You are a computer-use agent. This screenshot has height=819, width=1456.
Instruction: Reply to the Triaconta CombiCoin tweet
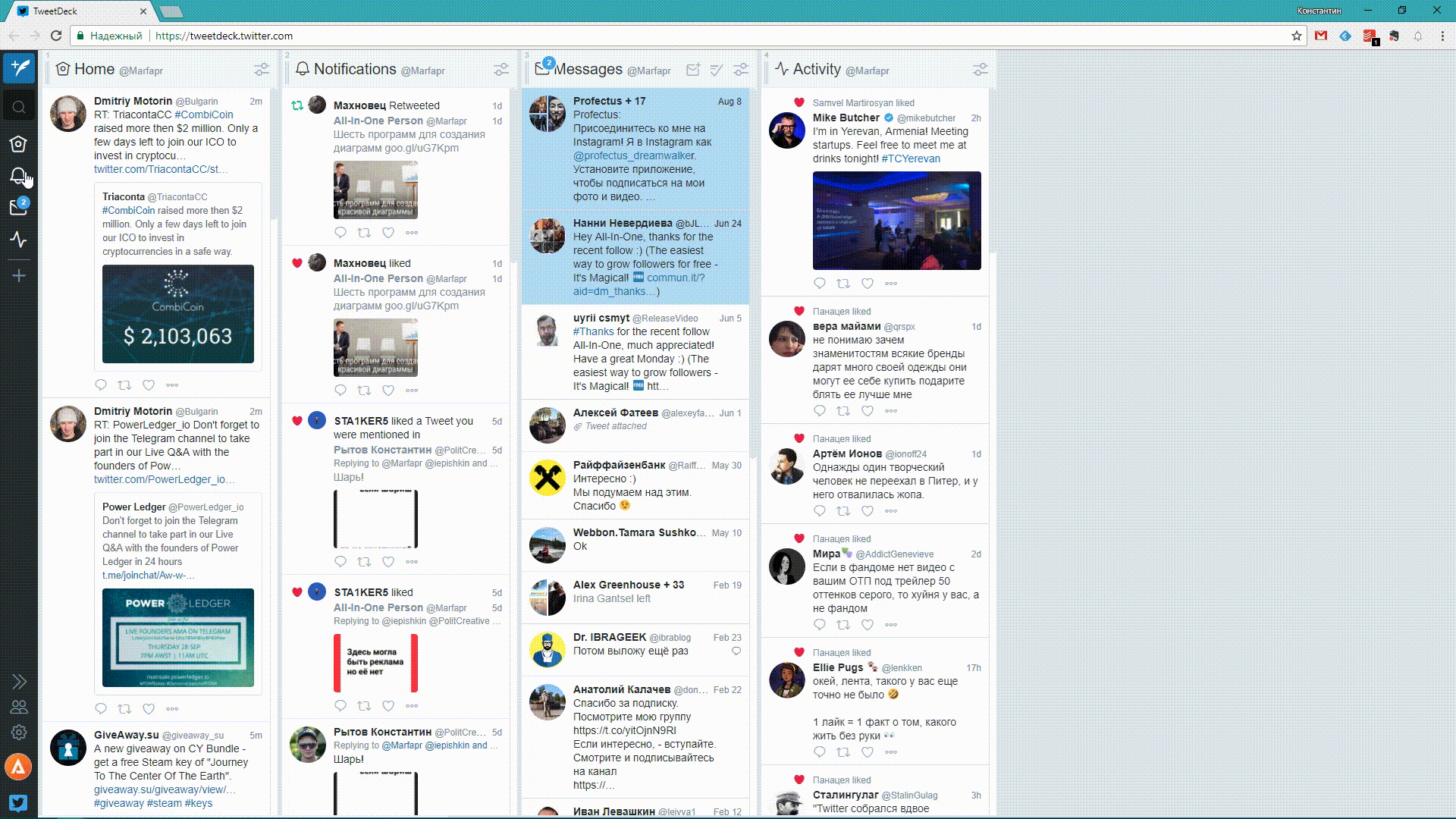101,385
